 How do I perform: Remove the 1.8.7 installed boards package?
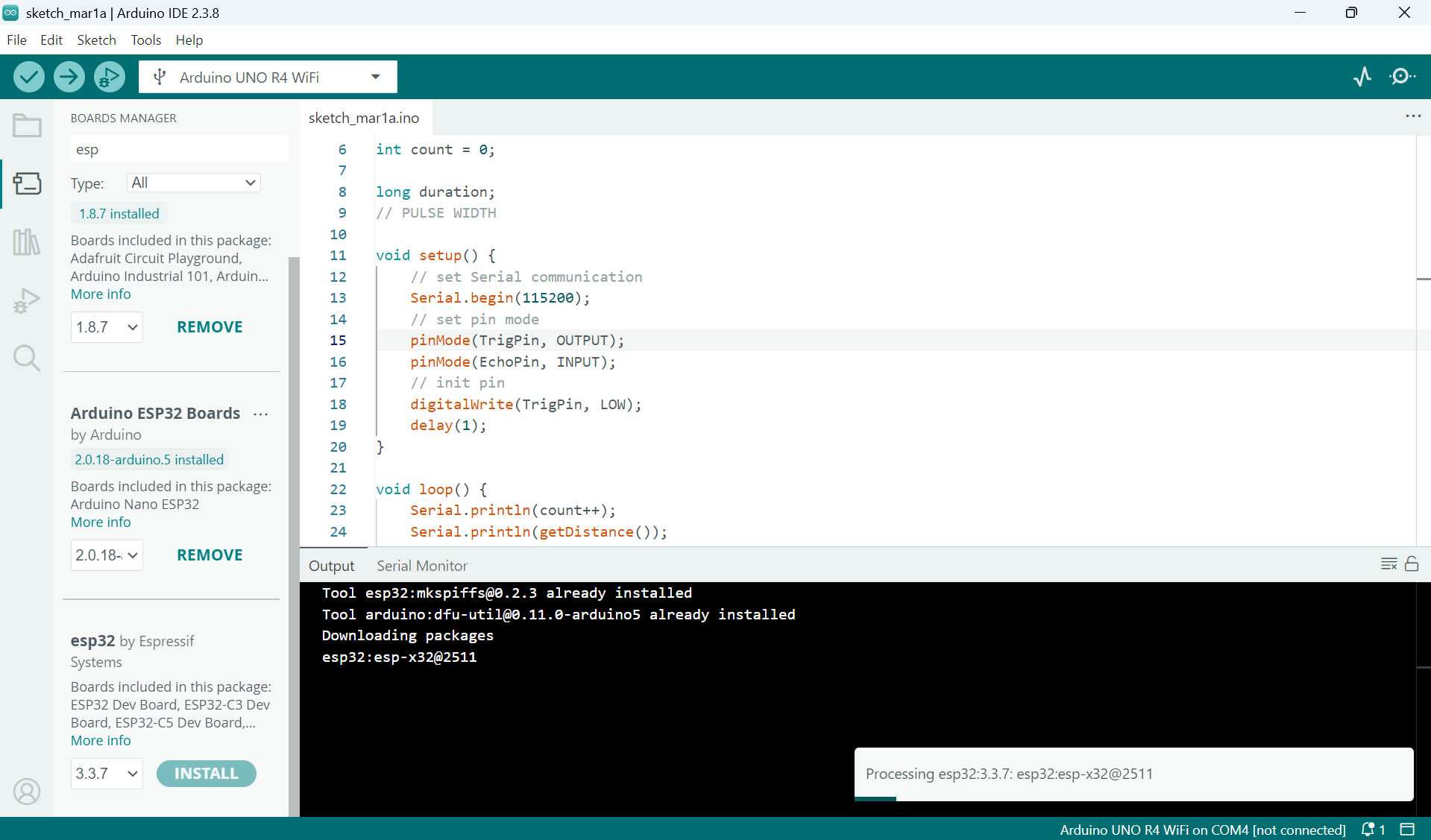(x=210, y=327)
